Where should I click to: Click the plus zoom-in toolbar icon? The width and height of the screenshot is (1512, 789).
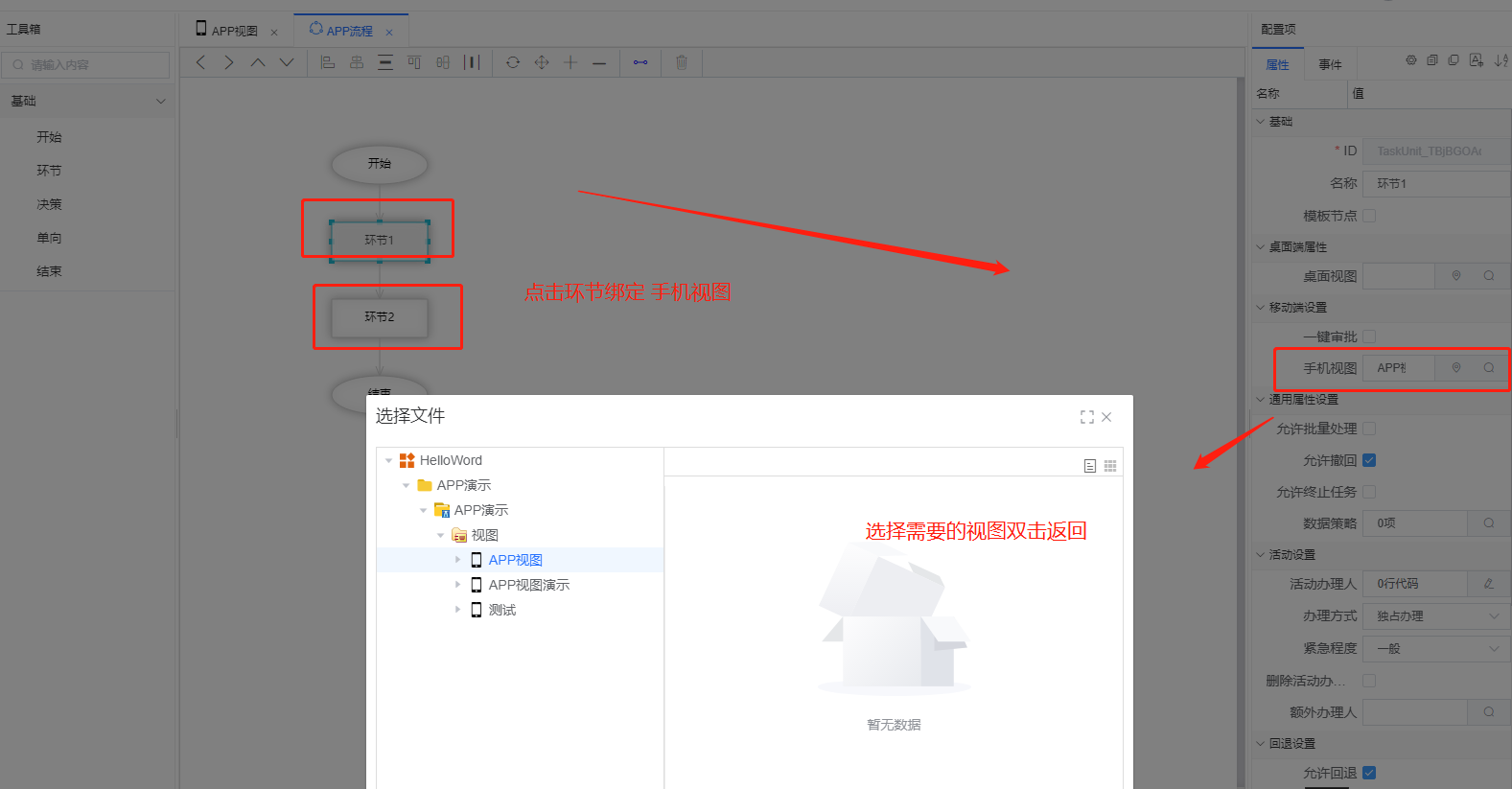570,62
